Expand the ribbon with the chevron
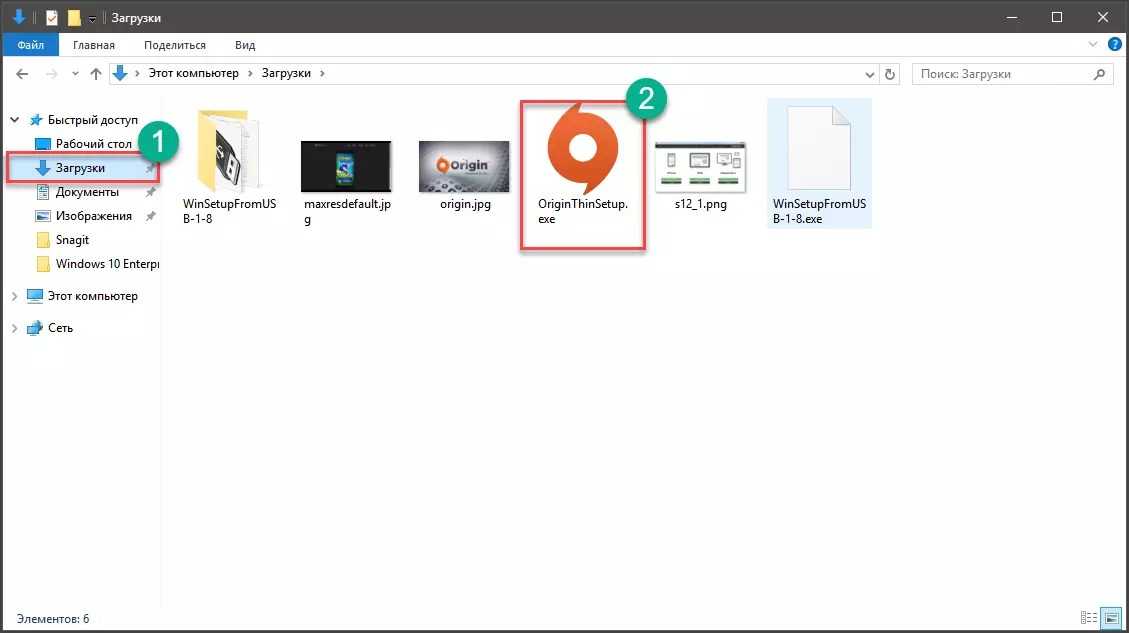1129x633 pixels. [x=1093, y=45]
